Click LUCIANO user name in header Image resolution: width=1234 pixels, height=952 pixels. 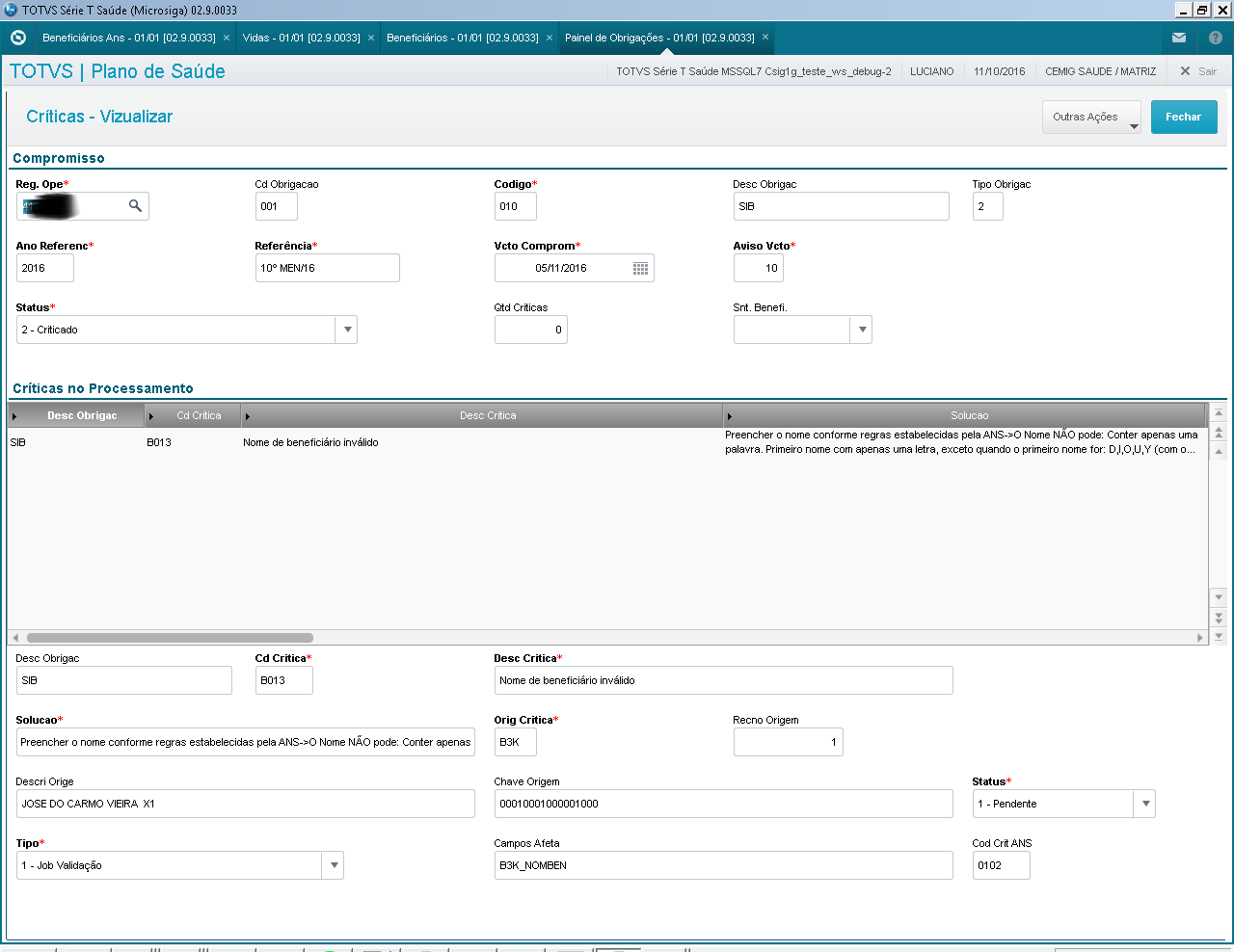(x=932, y=71)
